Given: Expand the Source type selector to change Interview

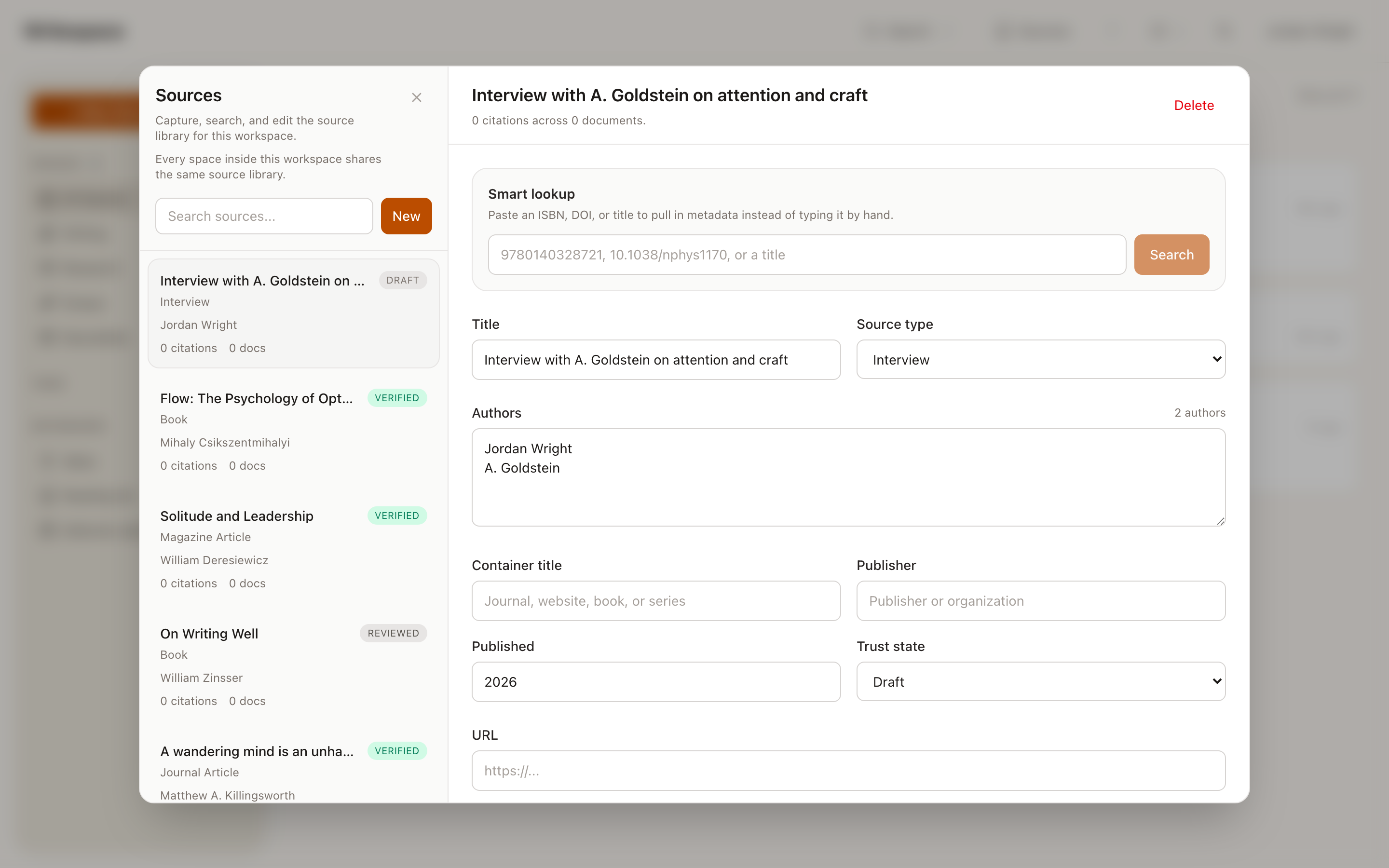Looking at the screenshot, I should [x=1041, y=359].
